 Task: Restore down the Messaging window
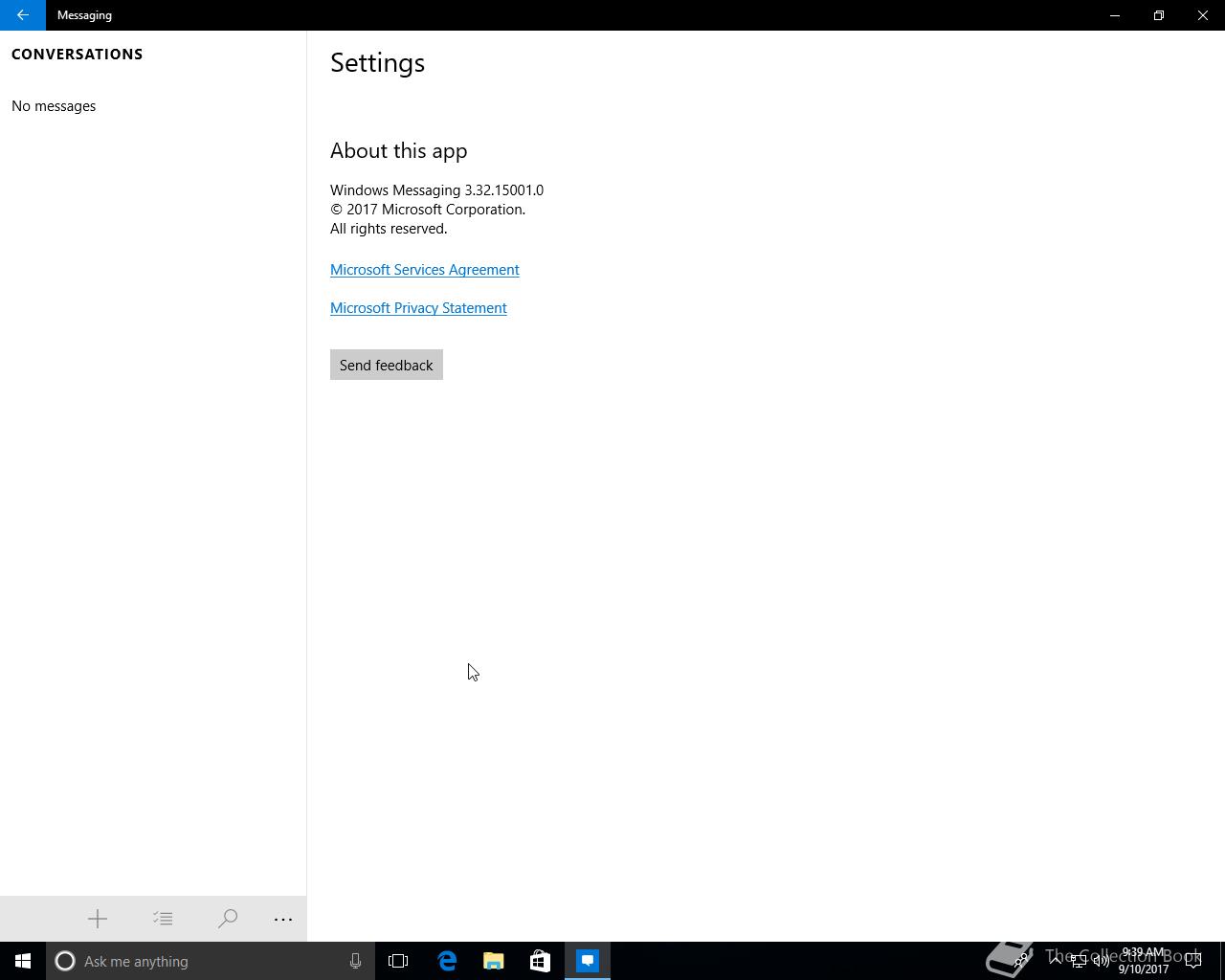pyautogui.click(x=1159, y=15)
